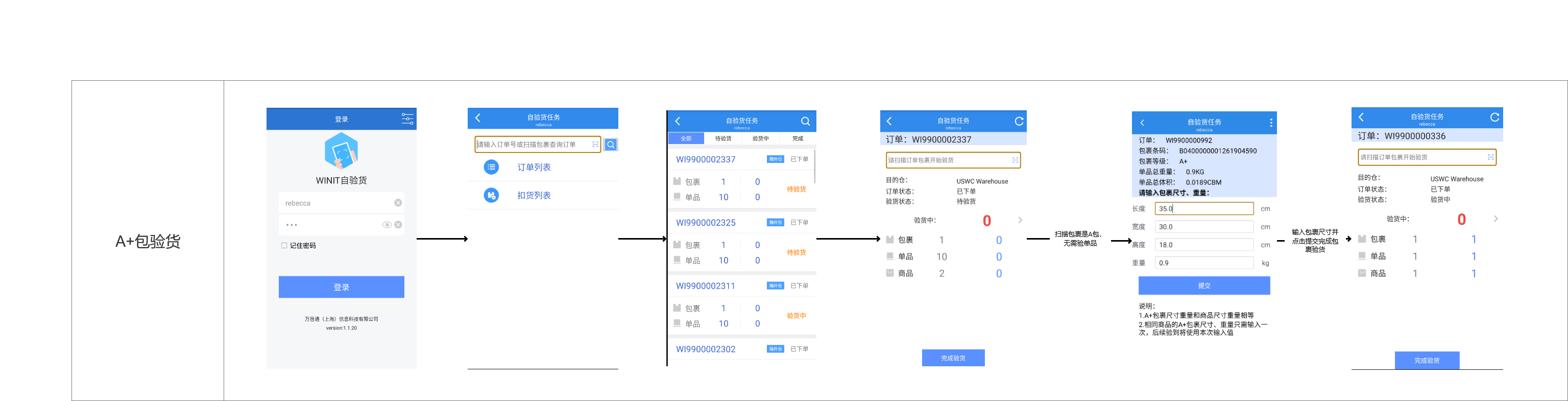Click 商品 row icon on order WI9900002337 screen
1568x401 pixels.
[x=890, y=273]
